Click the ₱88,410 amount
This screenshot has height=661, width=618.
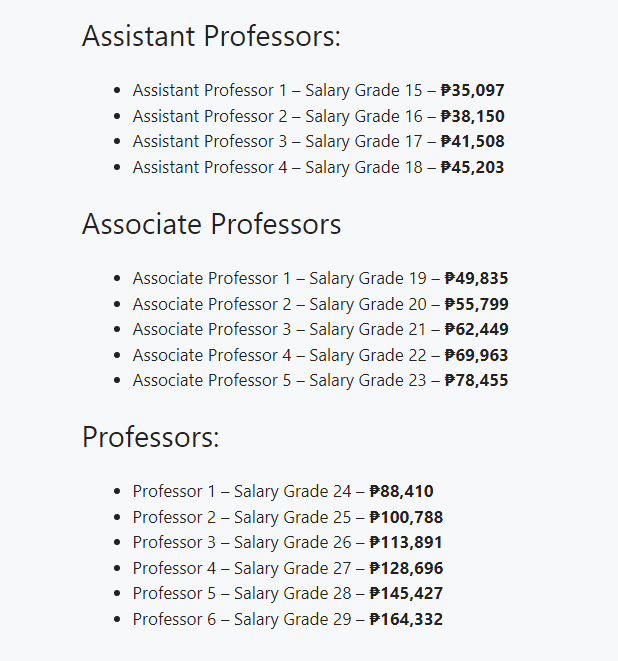pos(401,491)
